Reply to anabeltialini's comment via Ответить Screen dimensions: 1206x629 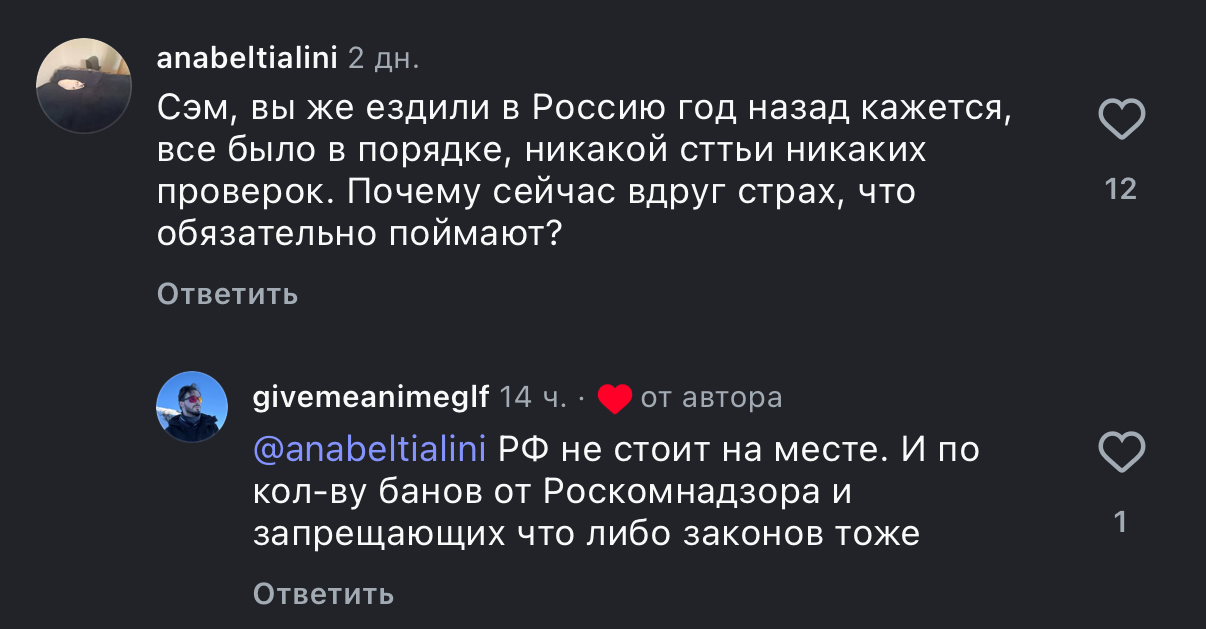(x=227, y=294)
